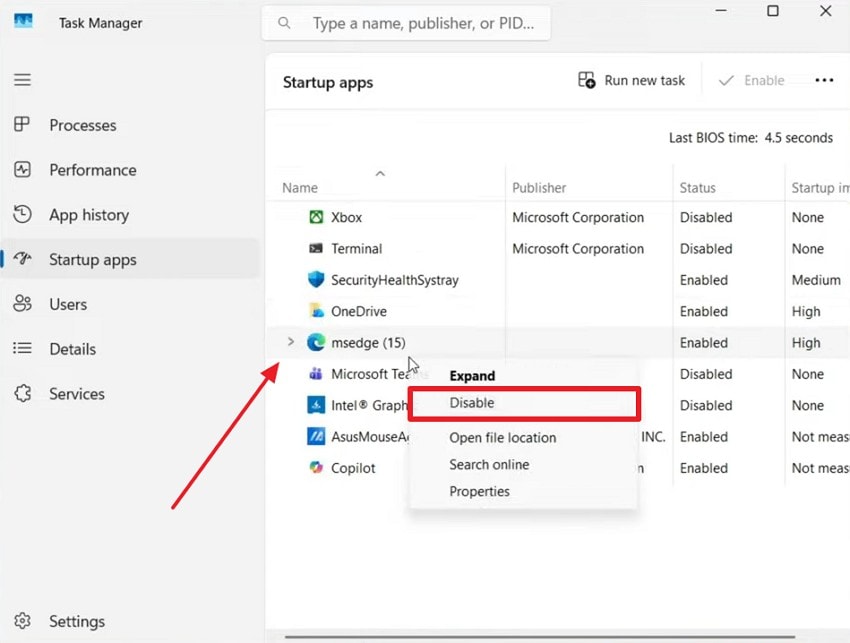Click the SecurityHealthSystray shield icon
The height and width of the screenshot is (643, 850).
click(x=316, y=280)
